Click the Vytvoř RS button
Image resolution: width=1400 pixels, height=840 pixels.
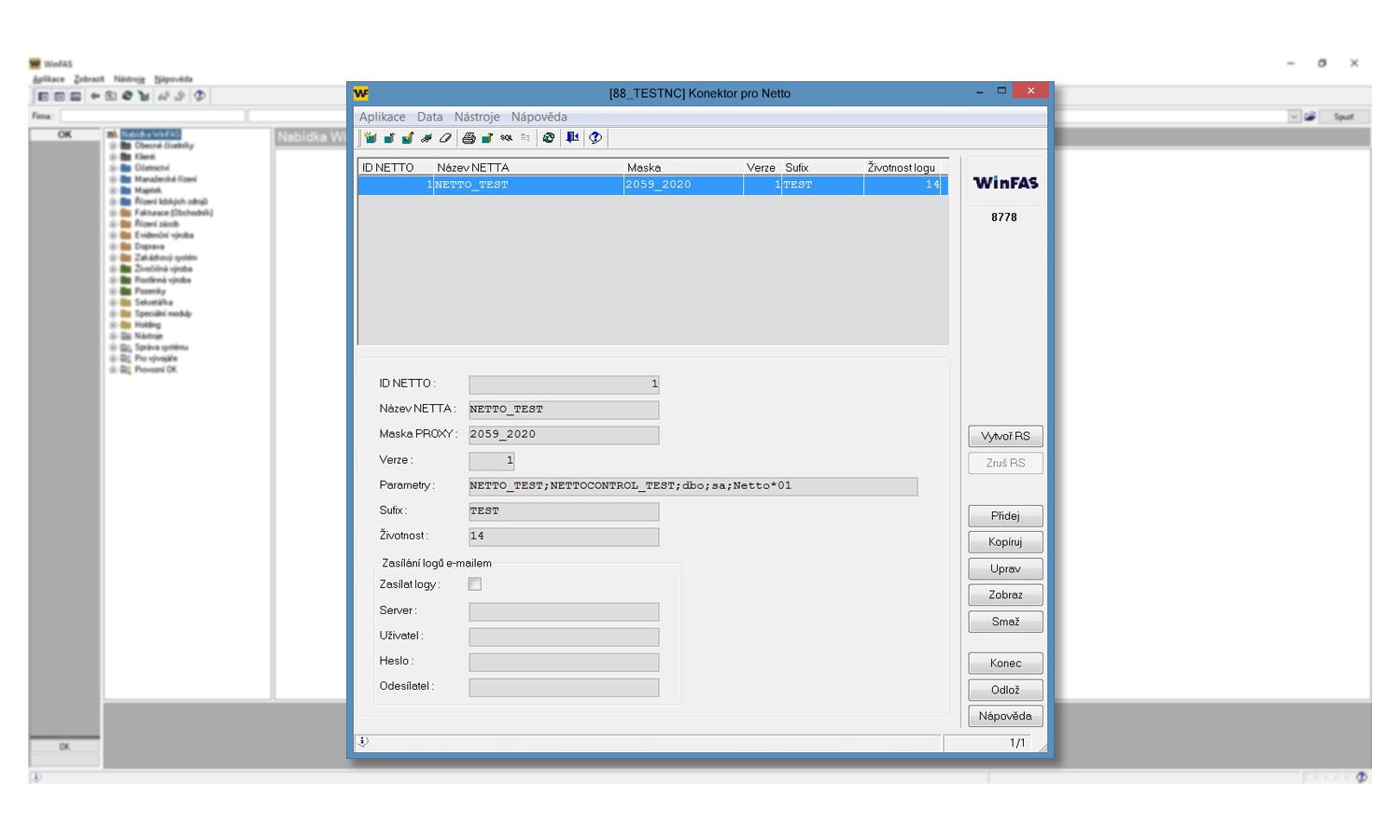[x=1005, y=436]
